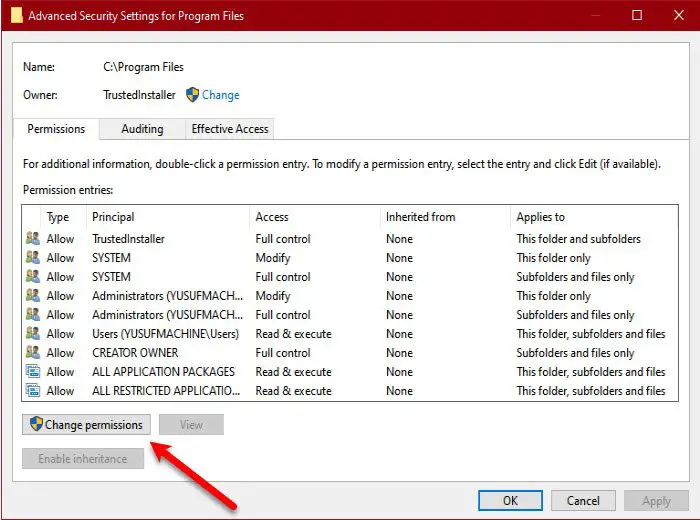
Task: Select the TrustedInstaller principal entry
Action: [128, 239]
